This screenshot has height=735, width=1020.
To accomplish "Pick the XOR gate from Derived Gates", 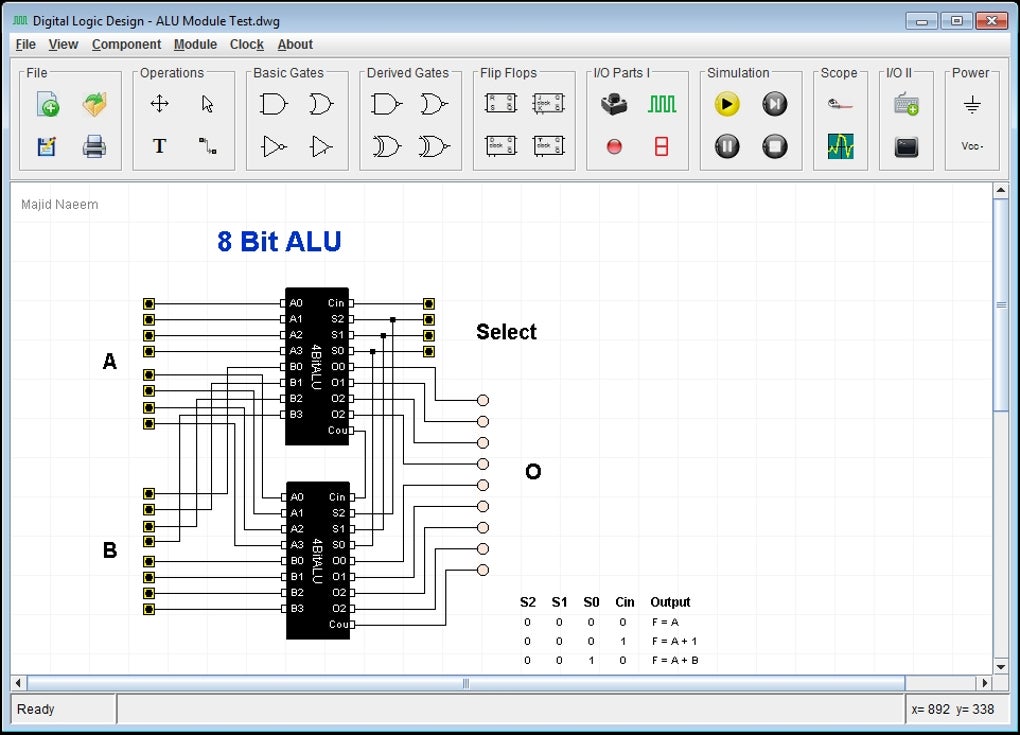I will pos(384,146).
